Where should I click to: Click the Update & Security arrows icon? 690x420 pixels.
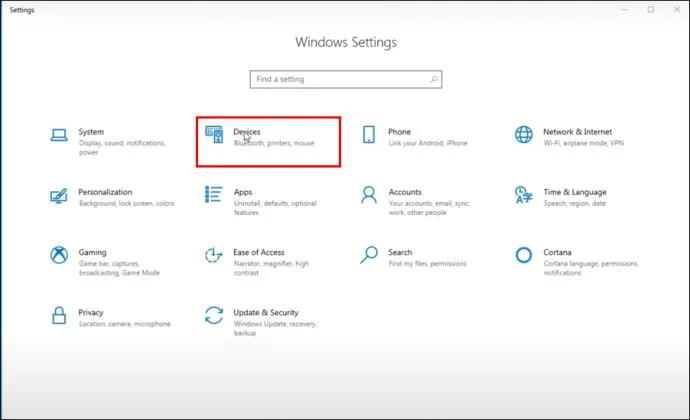click(x=214, y=315)
